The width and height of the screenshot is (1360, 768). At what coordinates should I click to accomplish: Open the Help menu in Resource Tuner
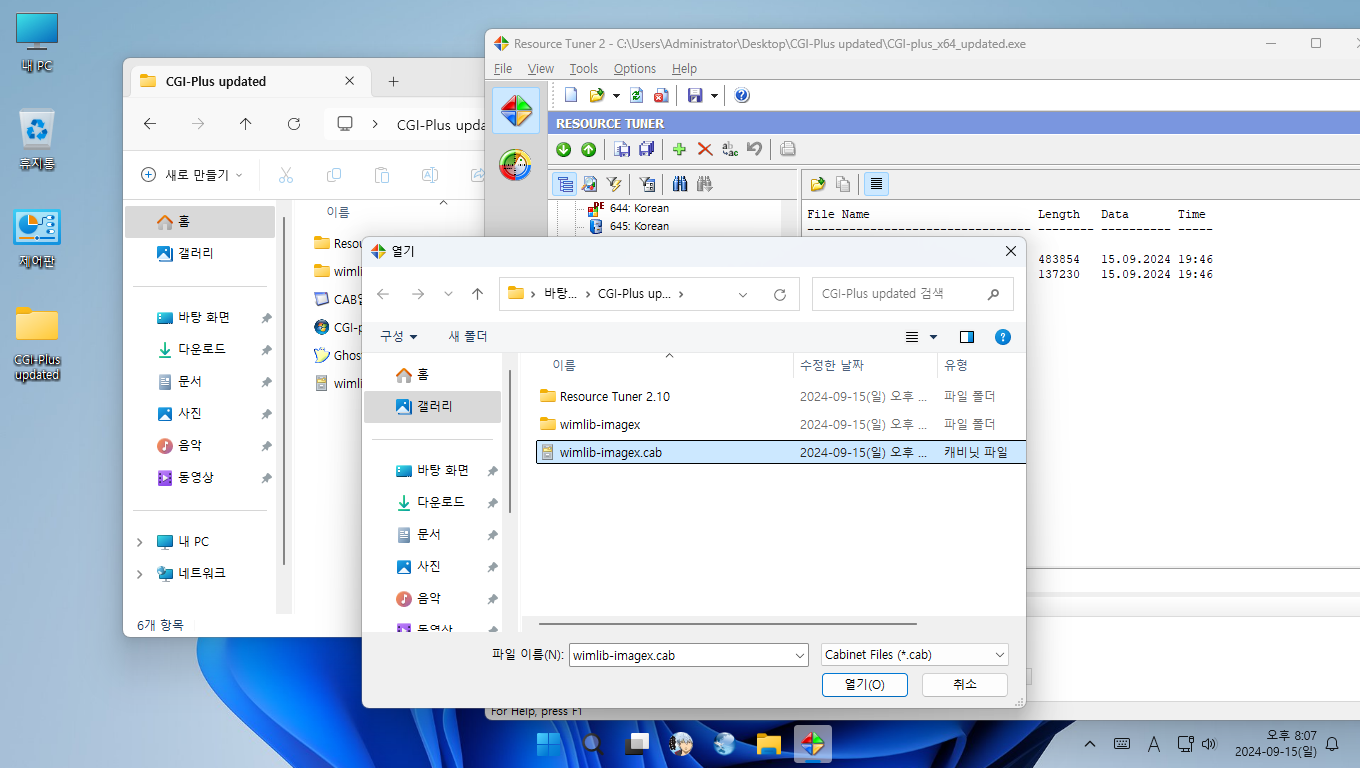684,69
